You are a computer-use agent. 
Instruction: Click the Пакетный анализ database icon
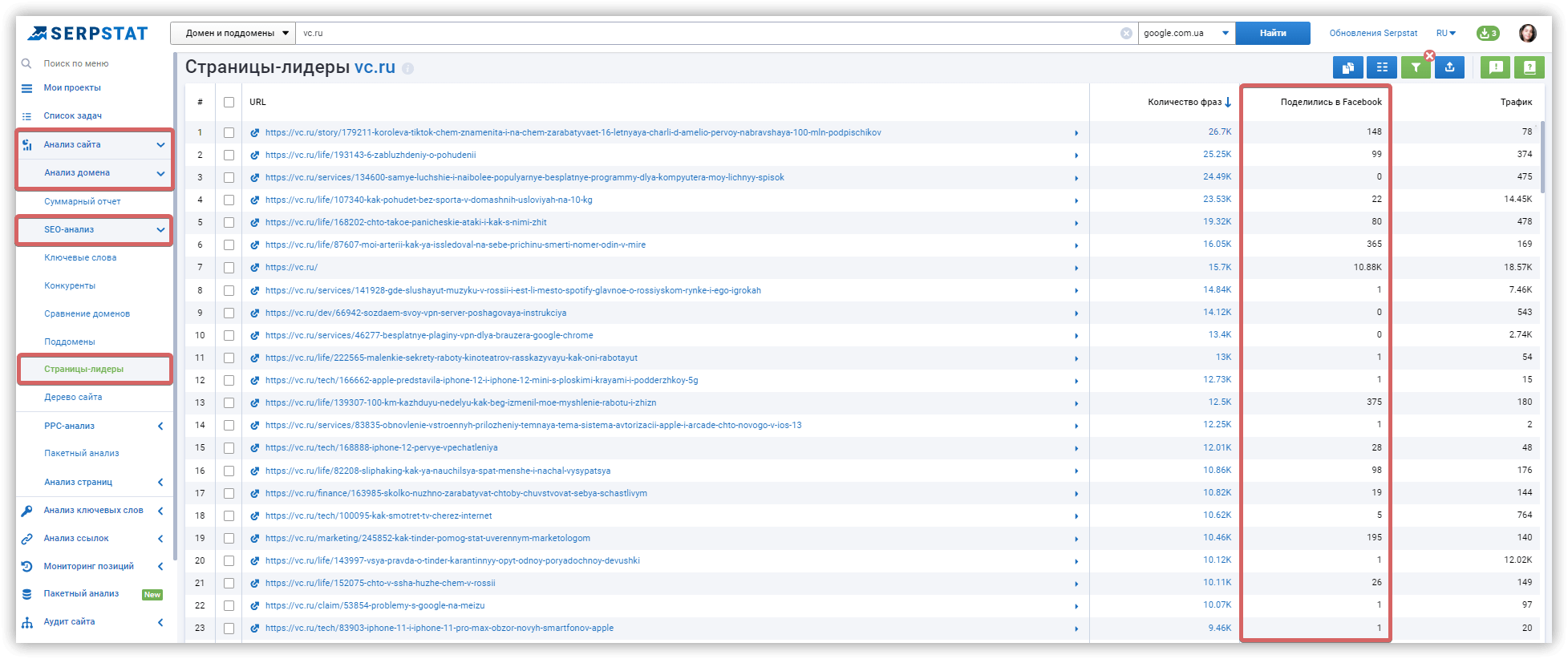(x=26, y=594)
